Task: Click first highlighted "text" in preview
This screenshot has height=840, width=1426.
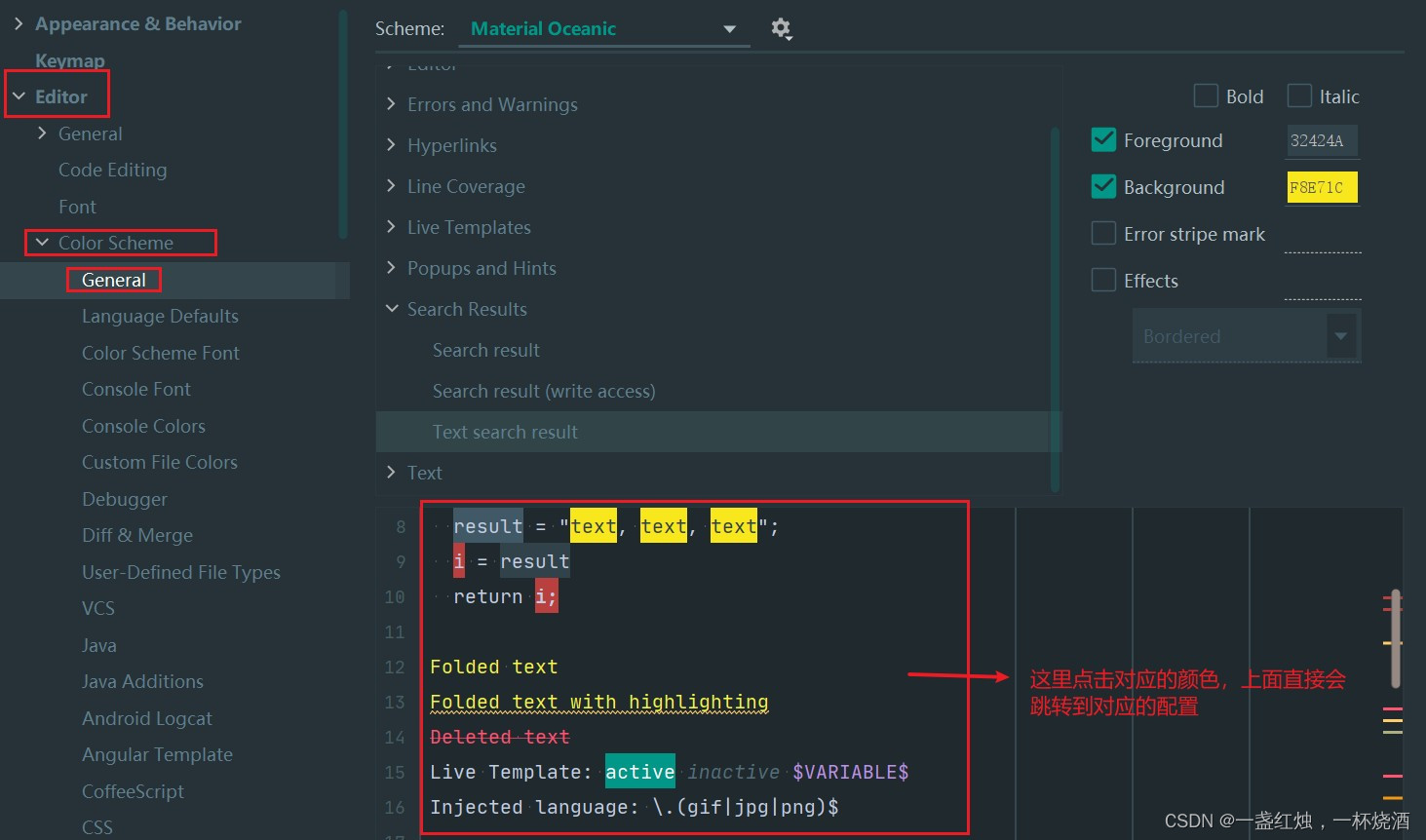Action: point(594,526)
